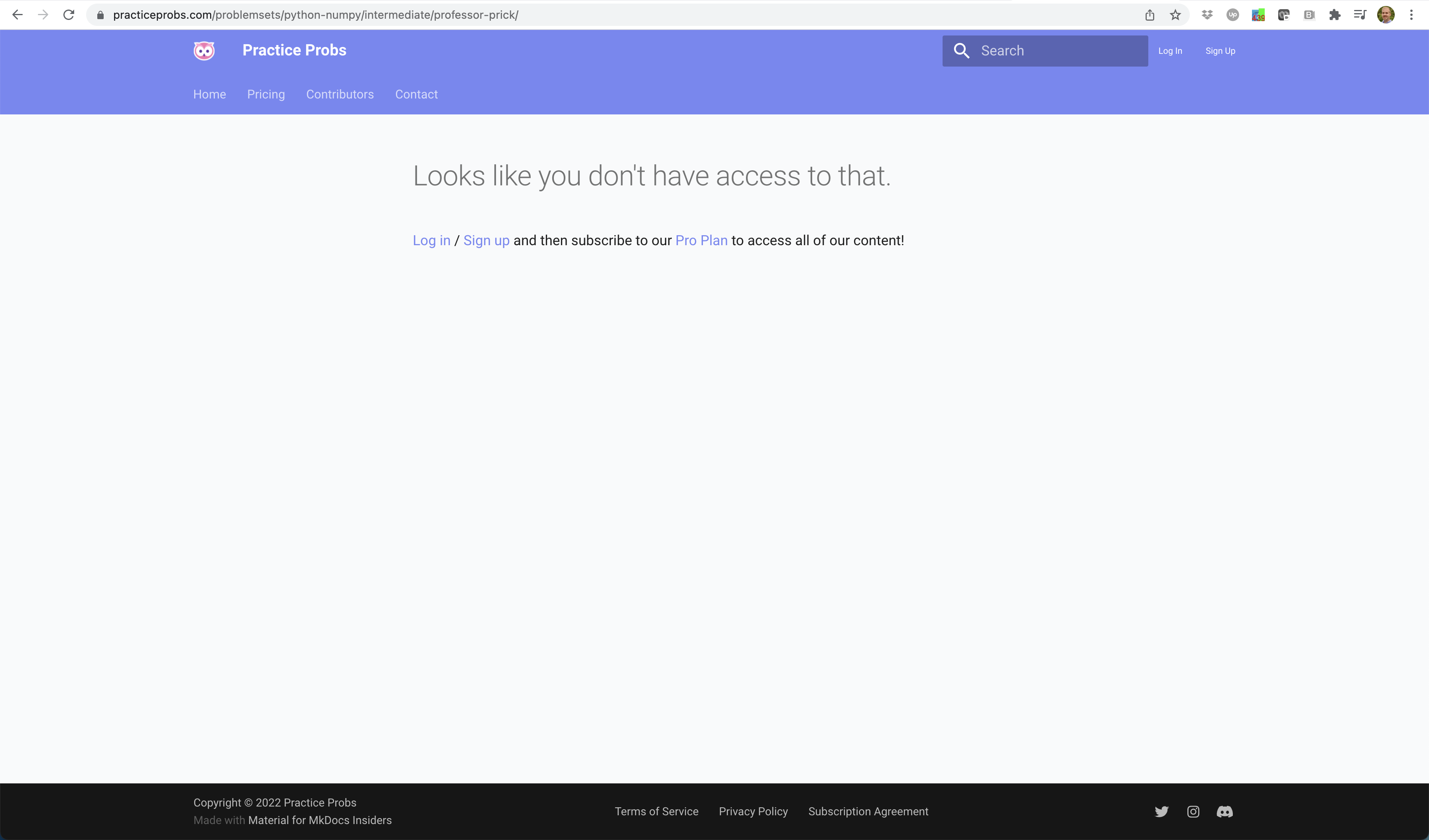
Task: Open Privacy Policy footer link
Action: pyautogui.click(x=754, y=812)
